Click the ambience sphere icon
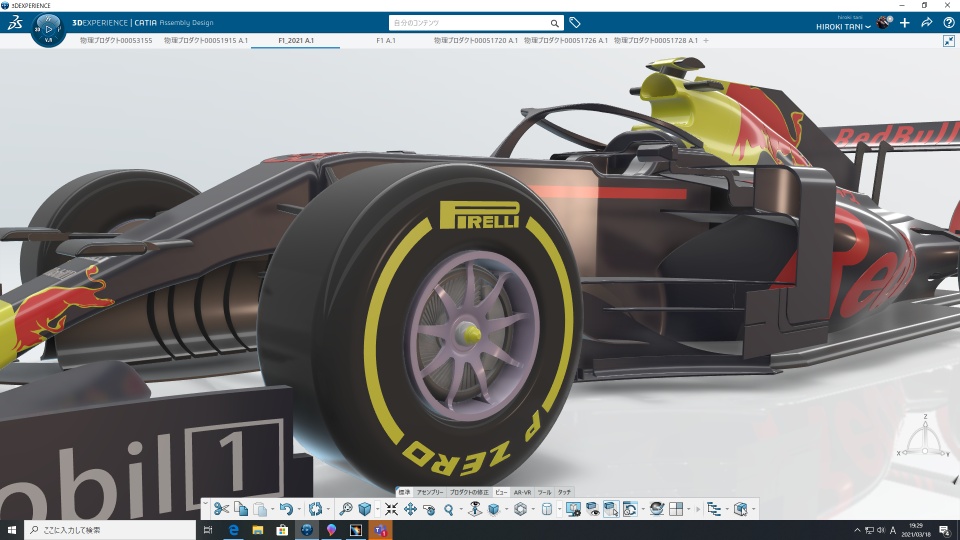Screen dimensions: 960x540 click(657, 509)
